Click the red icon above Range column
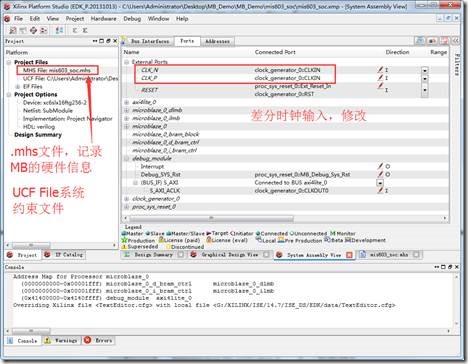The image size is (468, 364). pos(444,41)
